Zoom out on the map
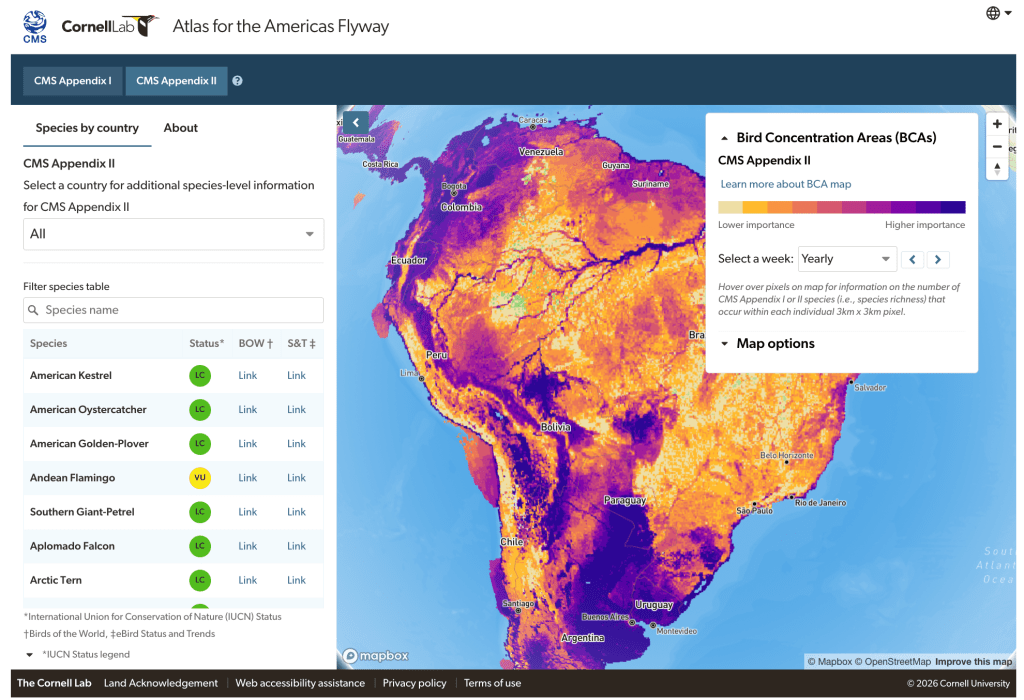 point(997,146)
